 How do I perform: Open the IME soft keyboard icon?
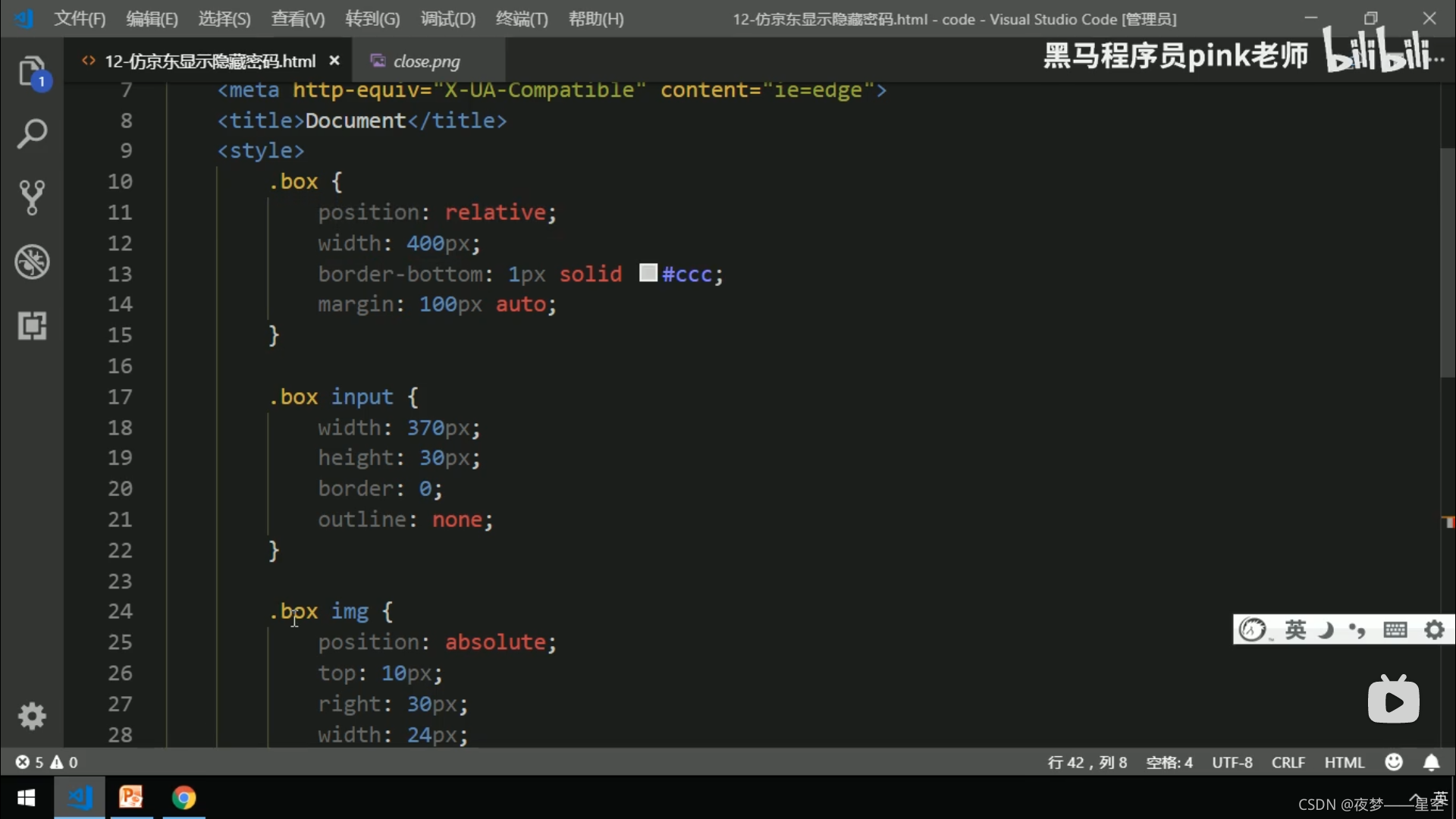coord(1395,629)
